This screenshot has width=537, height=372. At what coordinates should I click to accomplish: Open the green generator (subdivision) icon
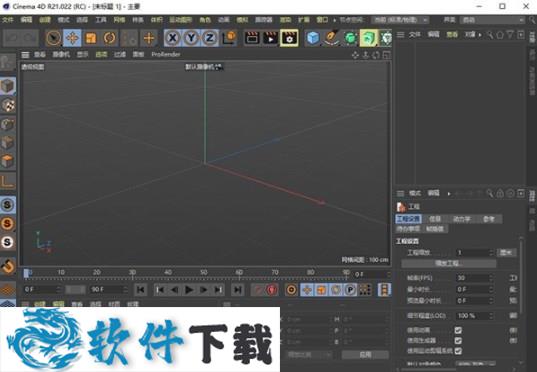coord(350,38)
